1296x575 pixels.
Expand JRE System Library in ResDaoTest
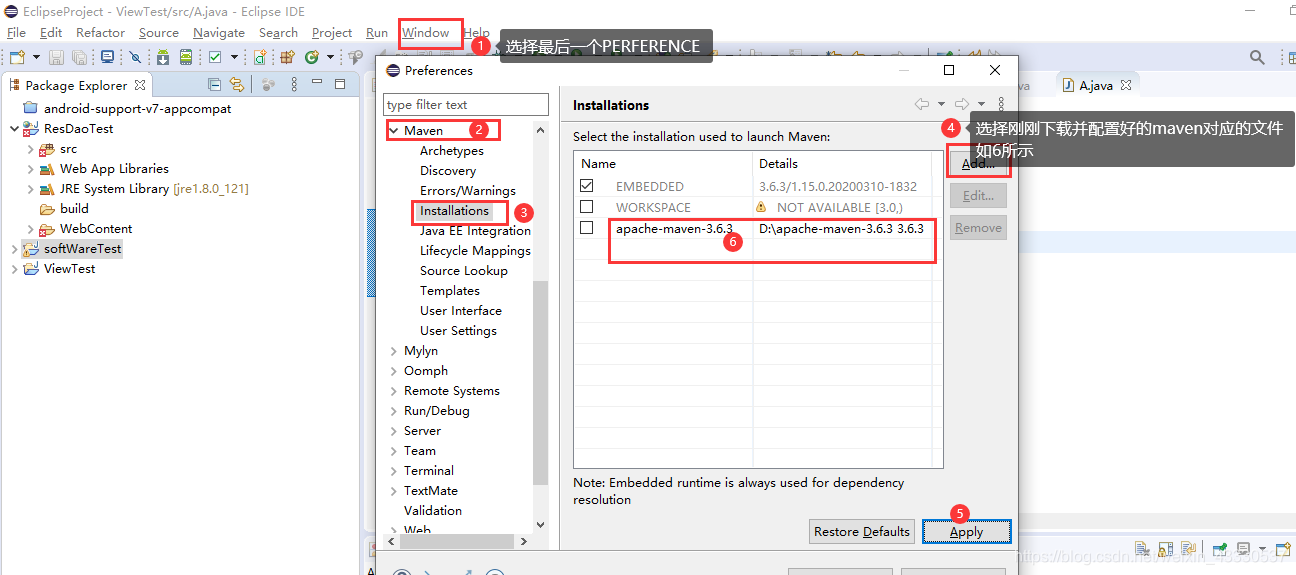pos(31,189)
